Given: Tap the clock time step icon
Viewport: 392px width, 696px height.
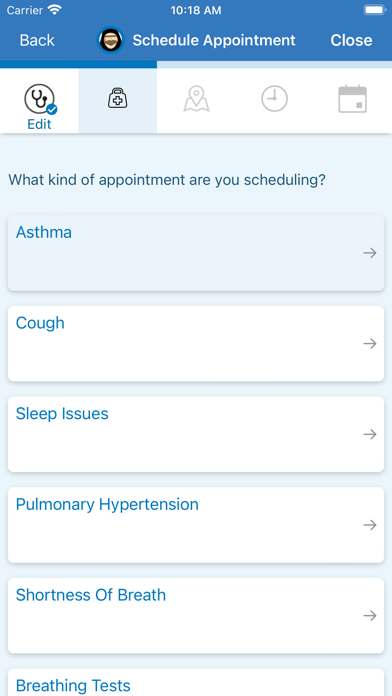Looking at the screenshot, I should click(274, 99).
